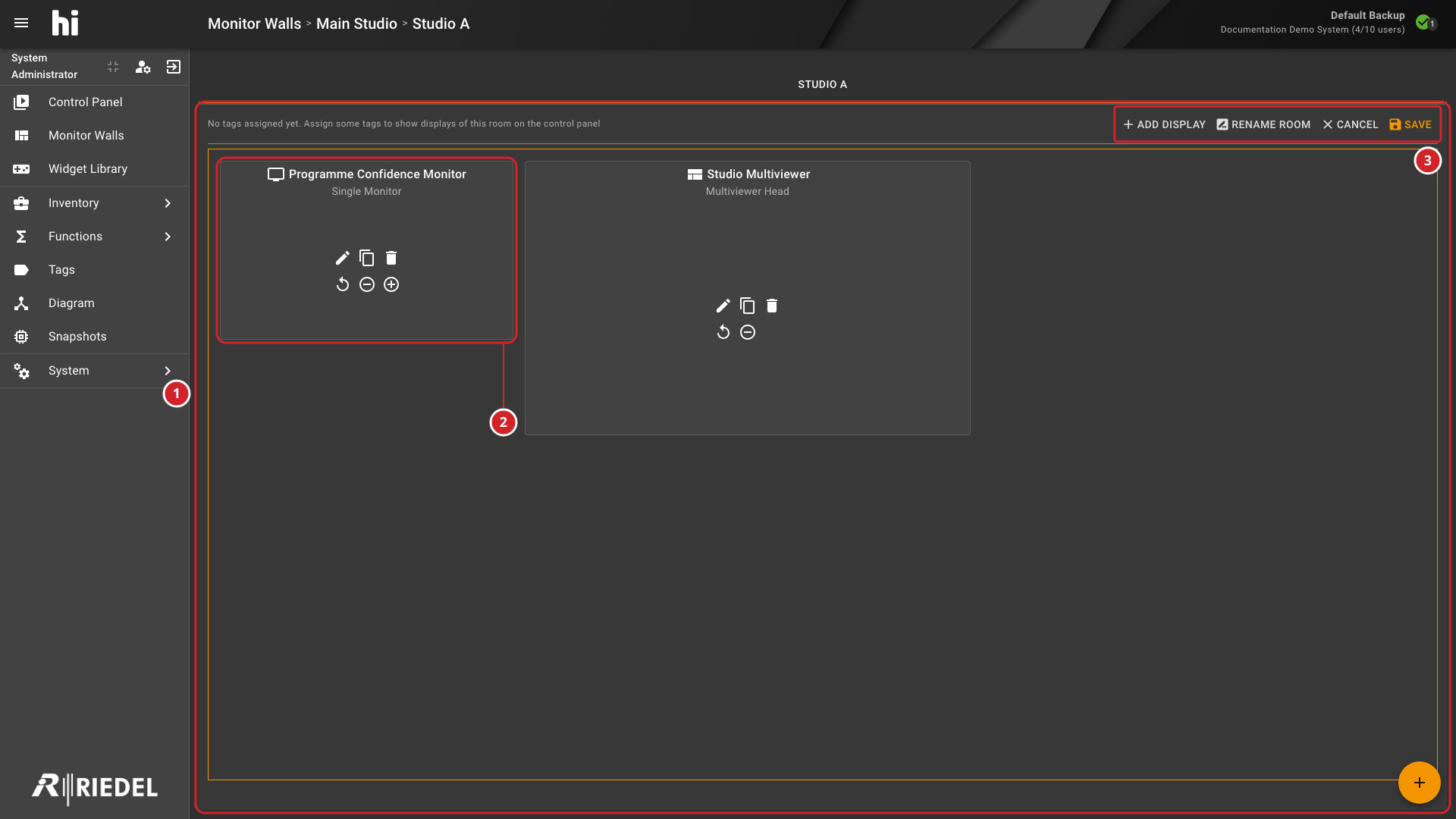
Task: Edit Programme Confidence Monitor with pencil icon
Action: (343, 258)
